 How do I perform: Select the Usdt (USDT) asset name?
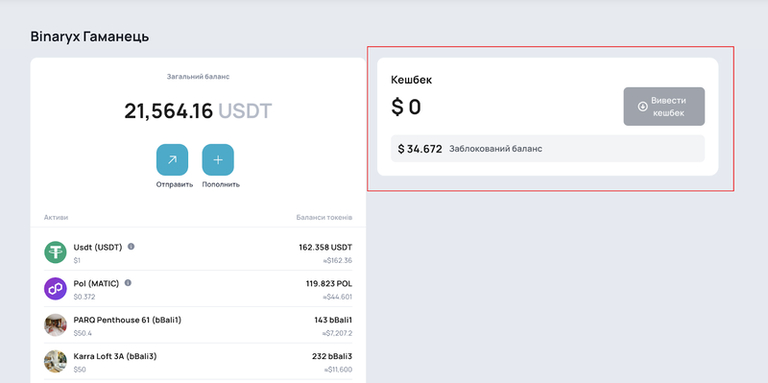pyautogui.click(x=97, y=247)
